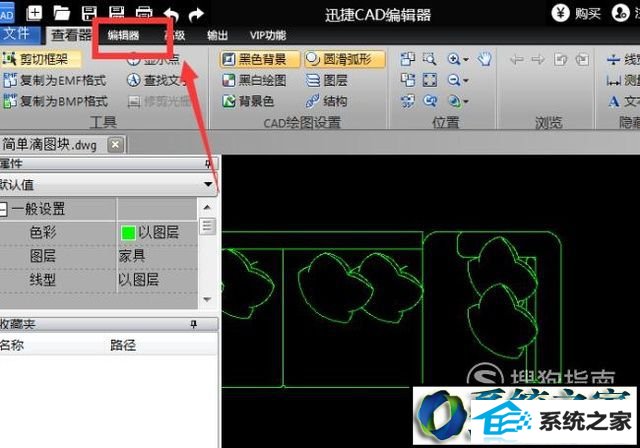The height and width of the screenshot is (448, 640).
Task: Click the properties scroll up arrow
Action: point(207,207)
